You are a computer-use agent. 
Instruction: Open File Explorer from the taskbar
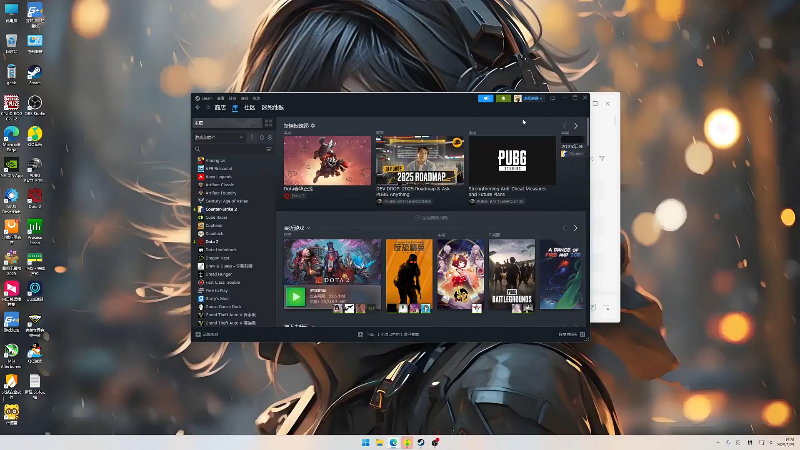(x=379, y=442)
